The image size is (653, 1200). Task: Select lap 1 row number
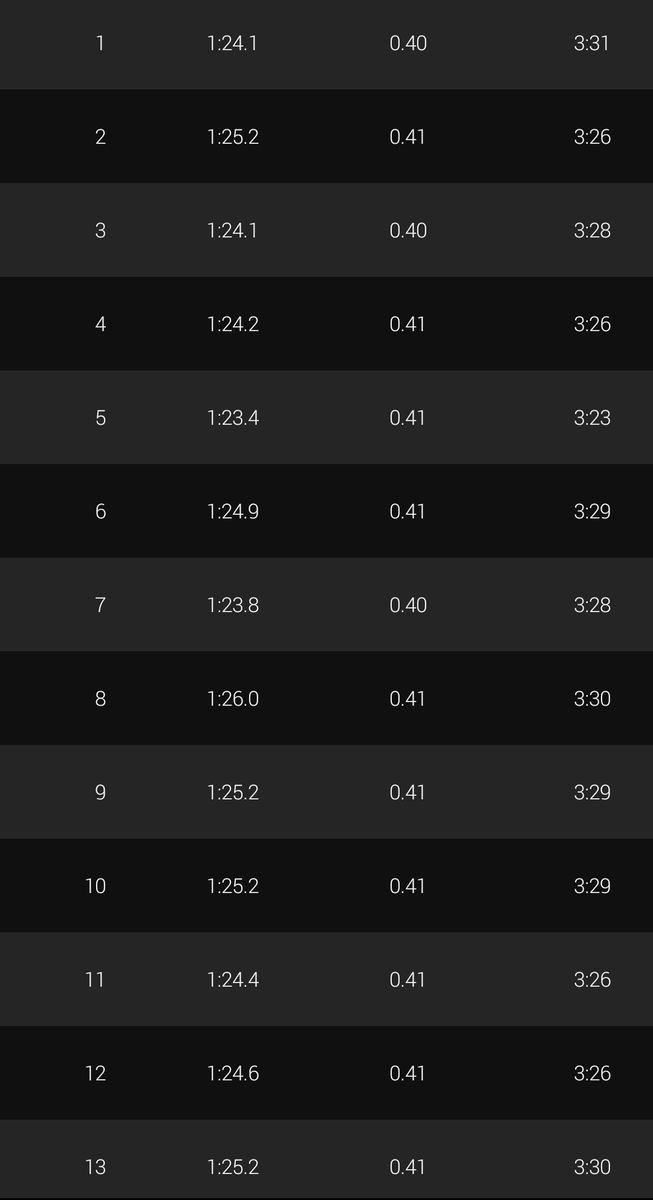100,43
